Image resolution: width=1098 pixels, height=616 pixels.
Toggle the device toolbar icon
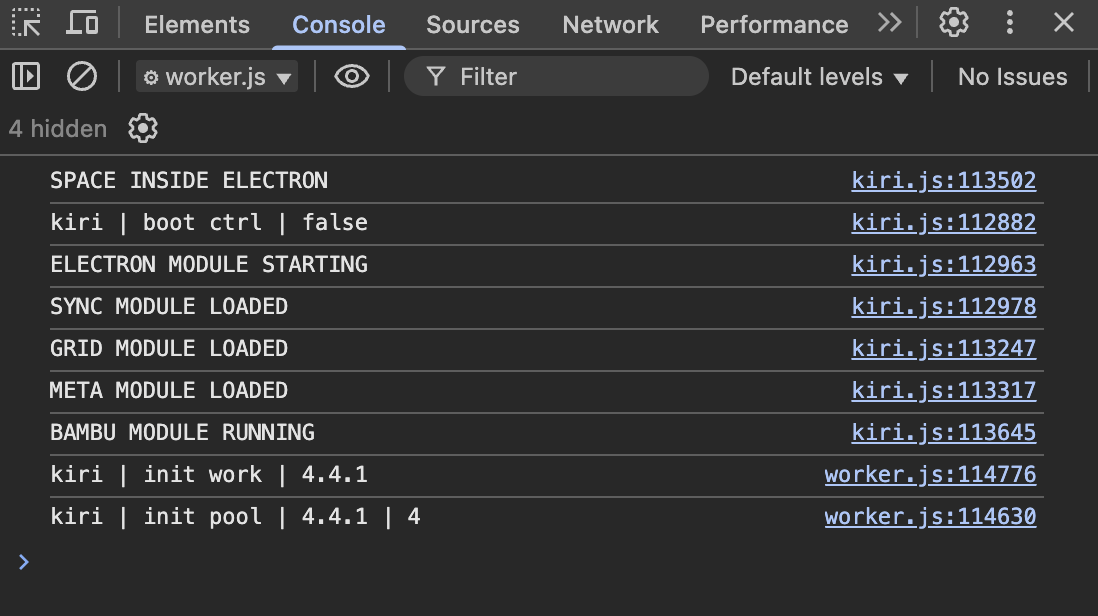click(x=82, y=23)
